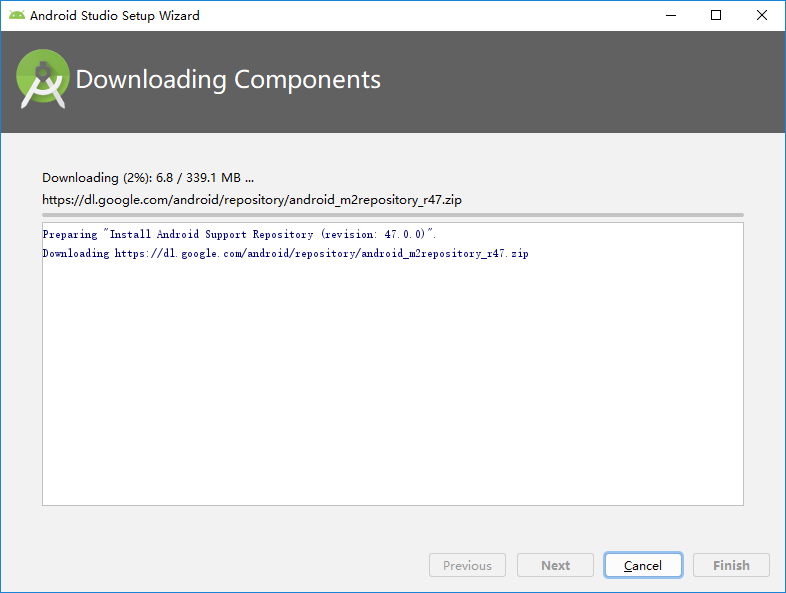
Task: Click the 'Downloading (2%): 6.8 / 339.1 MB' status text
Action: pyautogui.click(x=148, y=177)
